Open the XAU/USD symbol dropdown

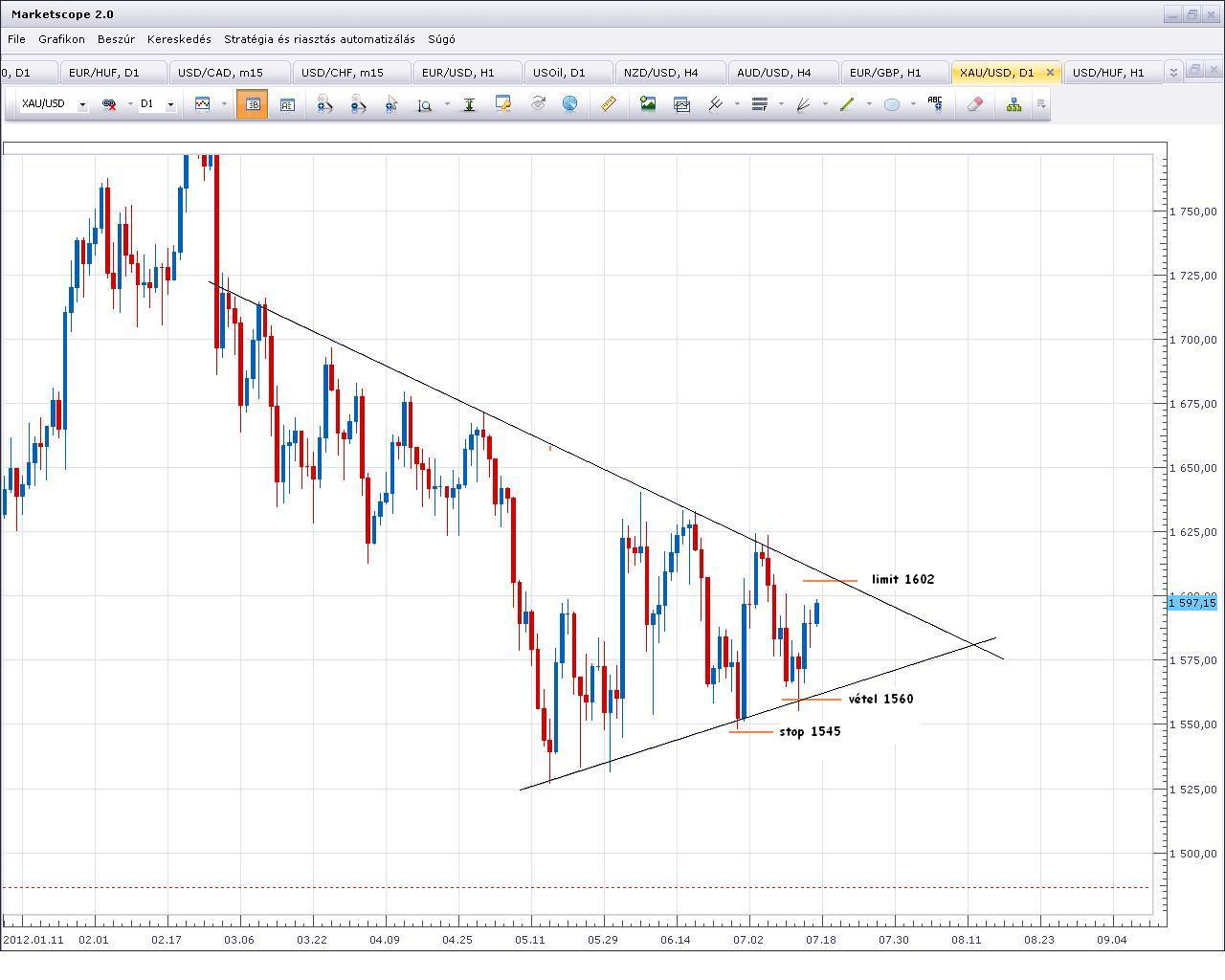(x=82, y=104)
